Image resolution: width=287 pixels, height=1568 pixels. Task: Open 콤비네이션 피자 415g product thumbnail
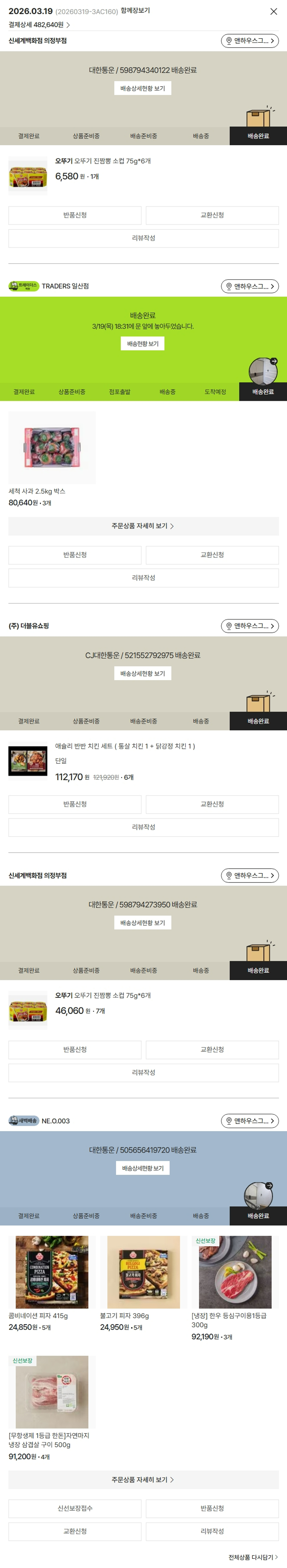pos(52,1272)
